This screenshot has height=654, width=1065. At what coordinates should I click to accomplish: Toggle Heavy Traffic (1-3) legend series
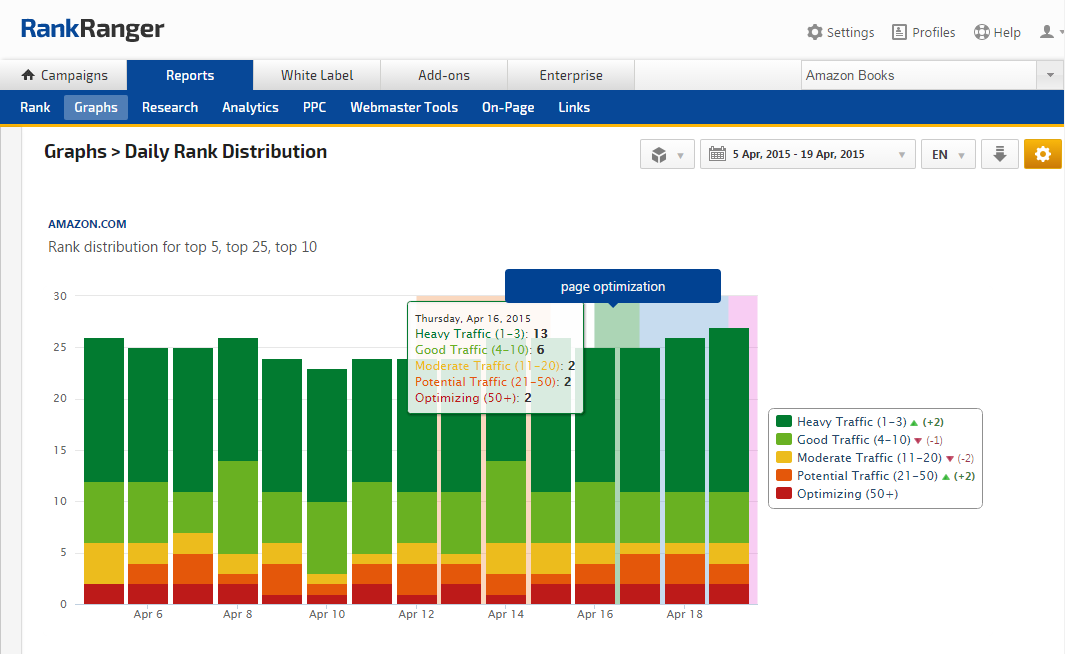pyautogui.click(x=850, y=422)
